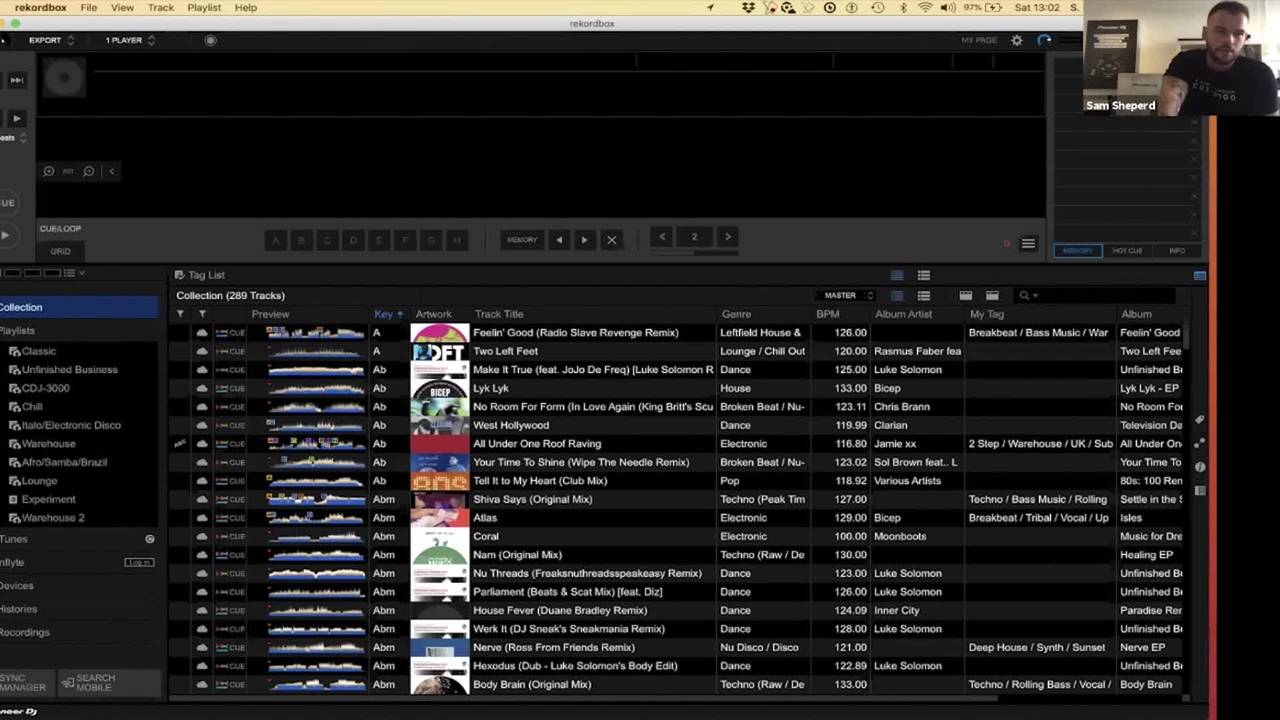Click the cloud icon for Two Left Feet
The height and width of the screenshot is (720, 1280).
(x=202, y=351)
